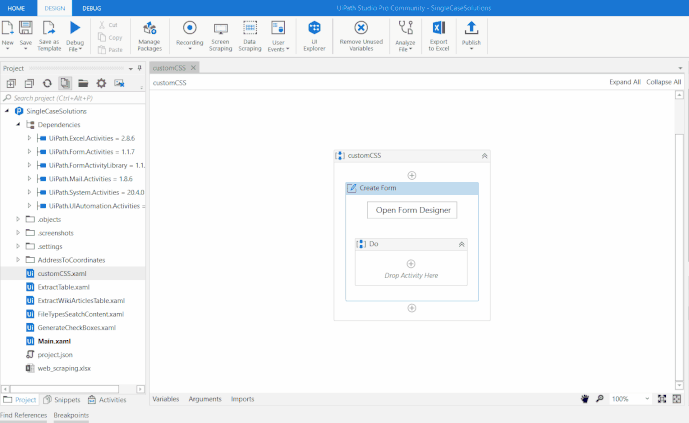Click Open Form Designer button

tap(412, 210)
